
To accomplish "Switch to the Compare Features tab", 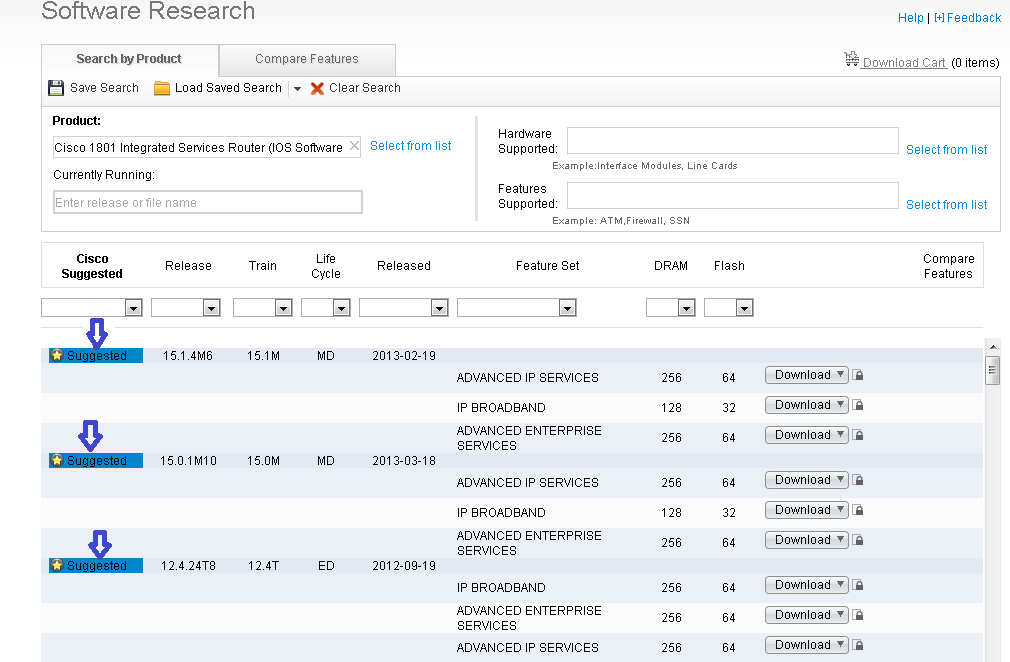I will 307,59.
